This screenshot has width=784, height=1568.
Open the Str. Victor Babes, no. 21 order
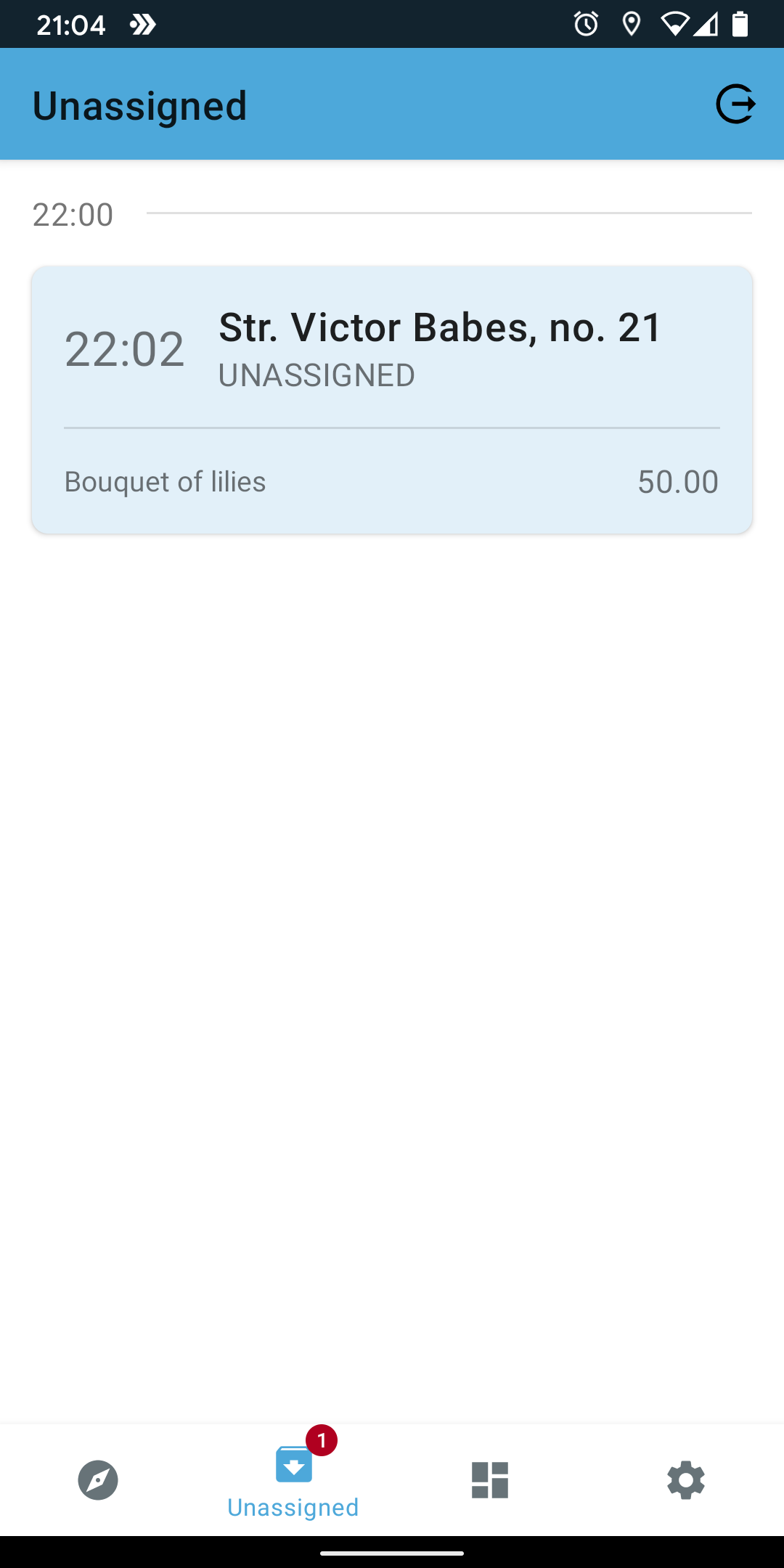[440, 327]
